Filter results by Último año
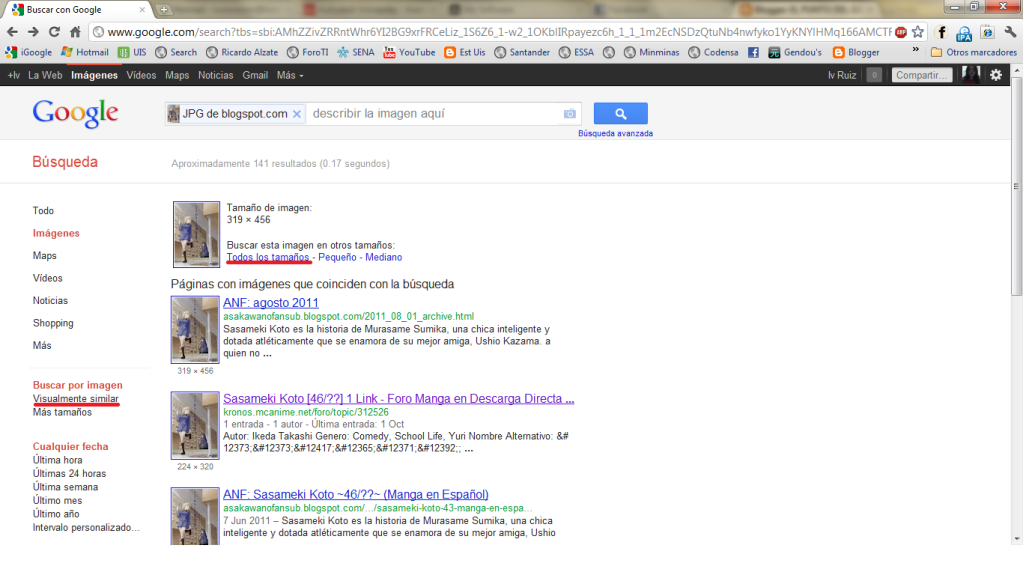 (56, 514)
